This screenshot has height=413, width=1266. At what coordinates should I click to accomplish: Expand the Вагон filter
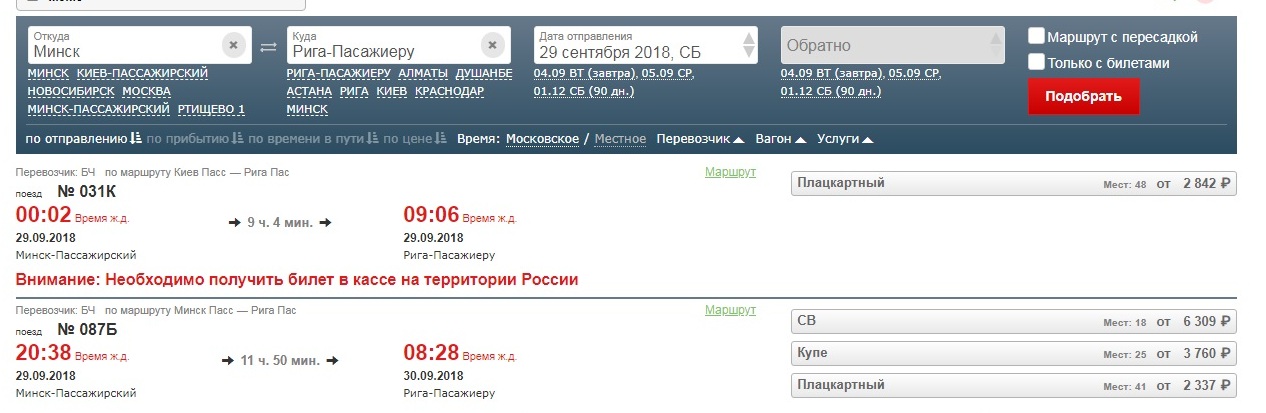(781, 139)
